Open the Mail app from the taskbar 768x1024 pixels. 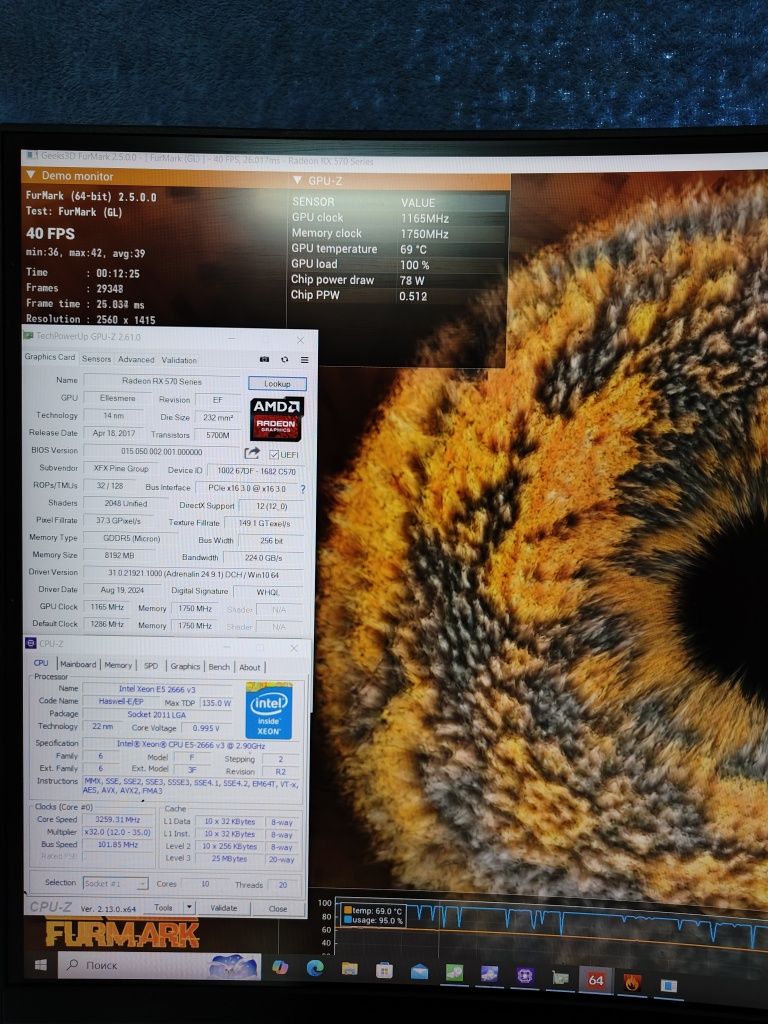419,972
